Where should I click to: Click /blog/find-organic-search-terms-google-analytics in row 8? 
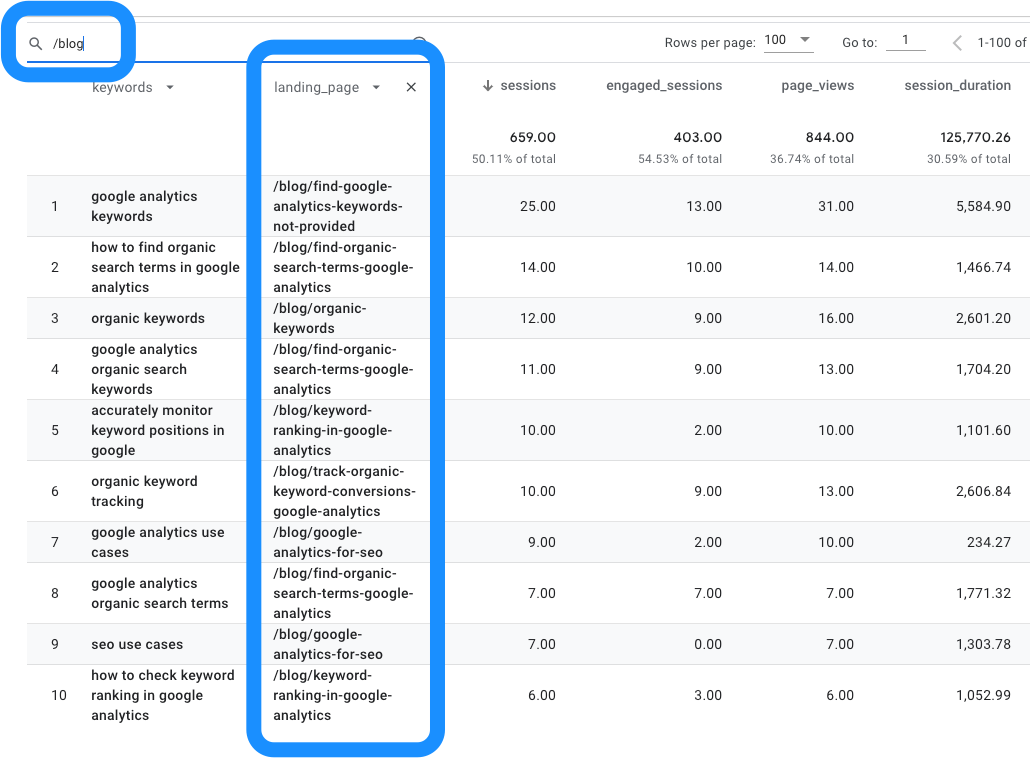pos(343,593)
